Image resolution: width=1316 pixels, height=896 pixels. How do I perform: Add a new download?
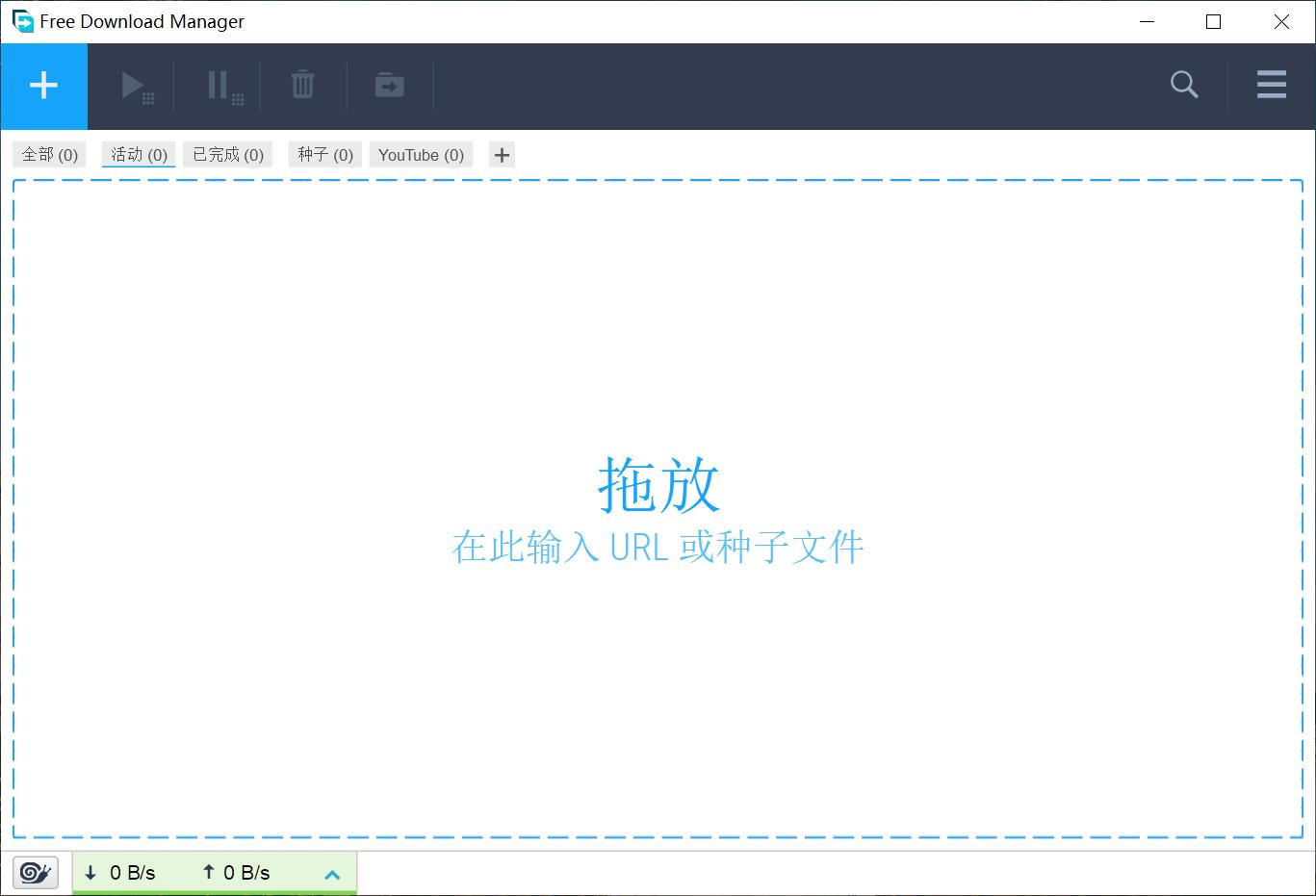43,86
